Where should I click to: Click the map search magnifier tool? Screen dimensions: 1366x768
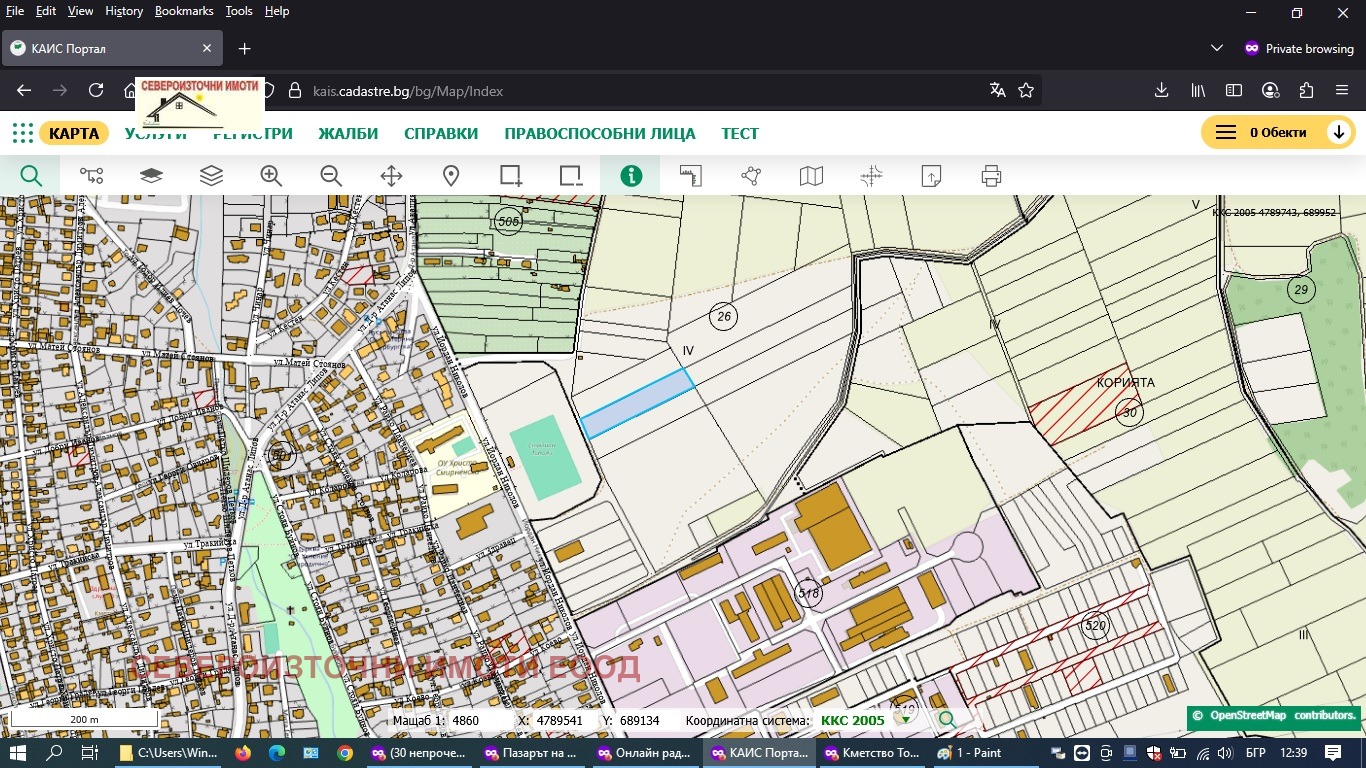pos(31,176)
